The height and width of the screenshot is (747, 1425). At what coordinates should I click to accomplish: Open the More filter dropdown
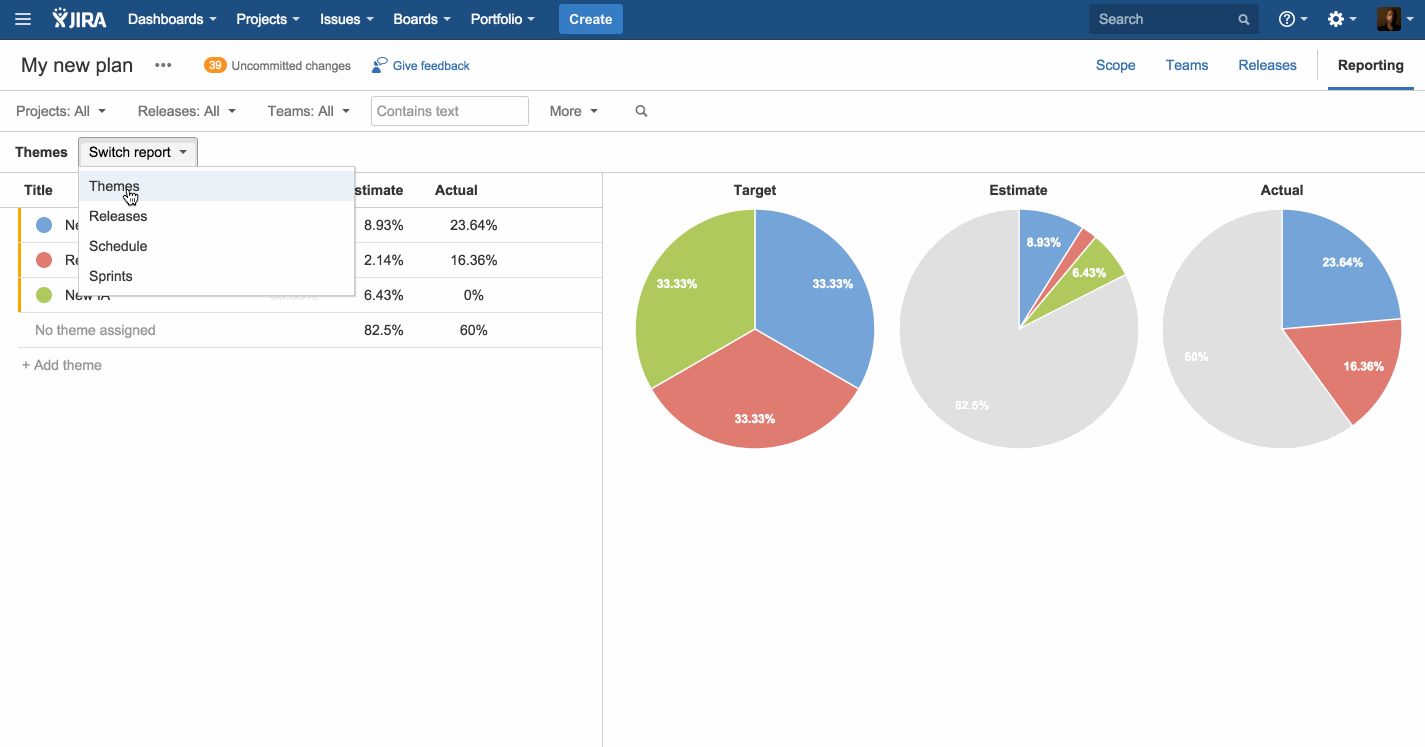point(572,111)
